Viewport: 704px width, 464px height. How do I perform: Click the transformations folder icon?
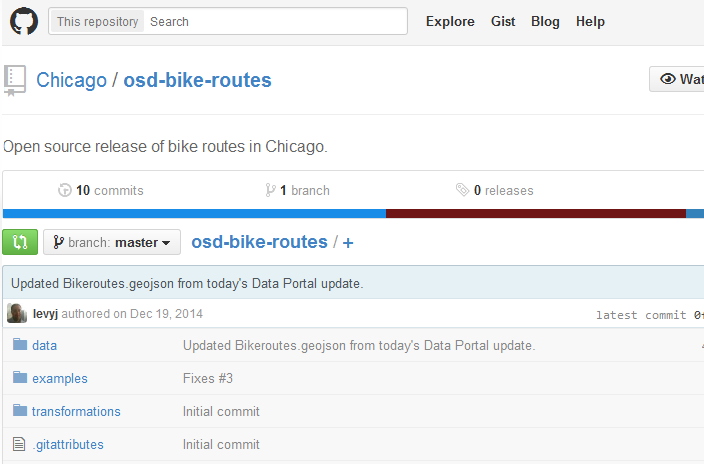[x=19, y=411]
